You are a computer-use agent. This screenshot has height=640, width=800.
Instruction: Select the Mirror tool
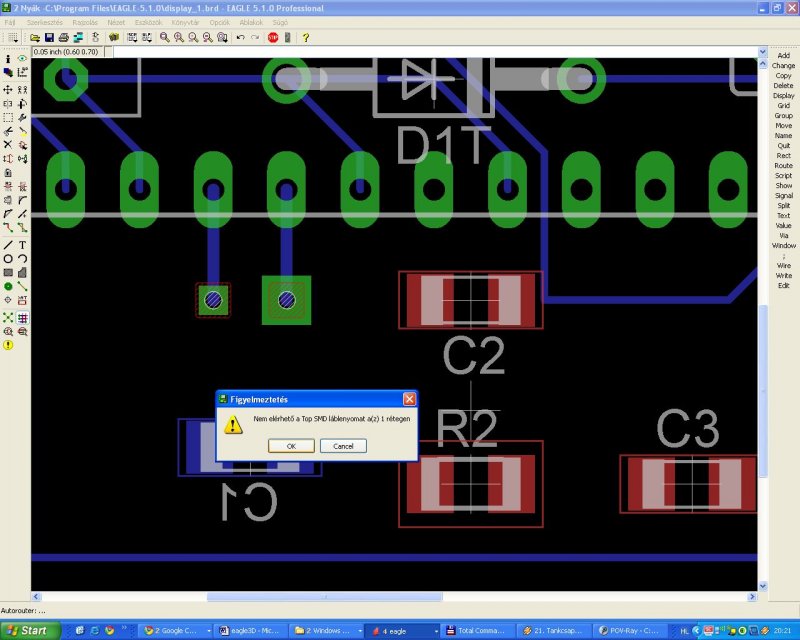click(x=8, y=104)
